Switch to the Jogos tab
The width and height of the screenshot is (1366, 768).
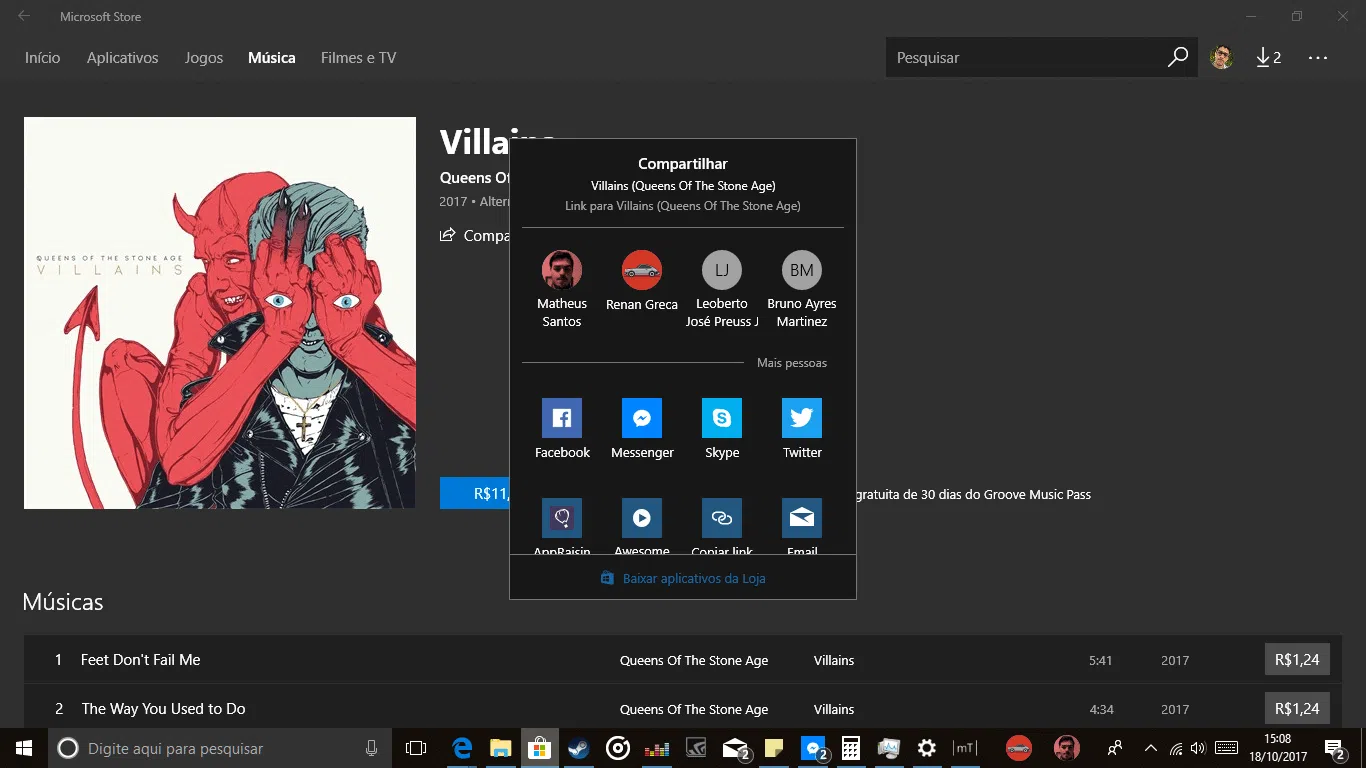coord(204,58)
